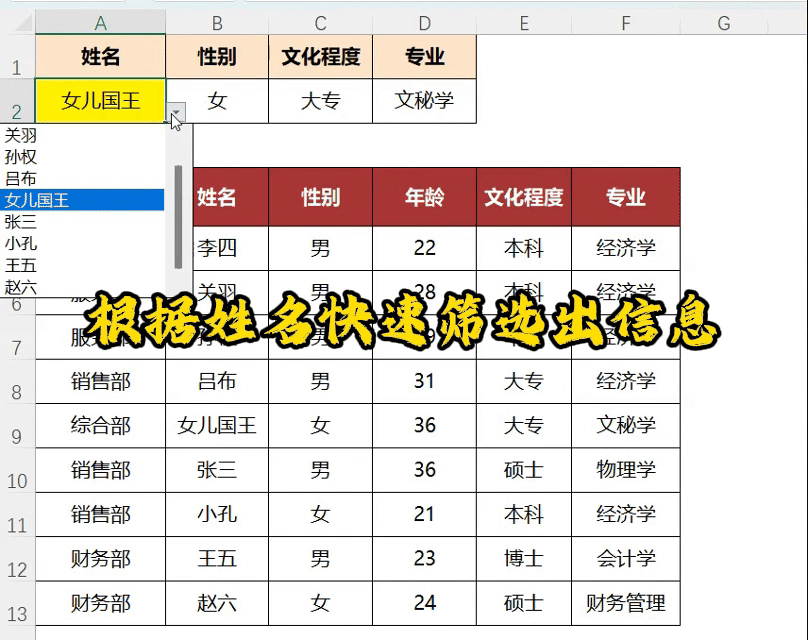
Task: Click age cell 24
Action: click(x=425, y=603)
